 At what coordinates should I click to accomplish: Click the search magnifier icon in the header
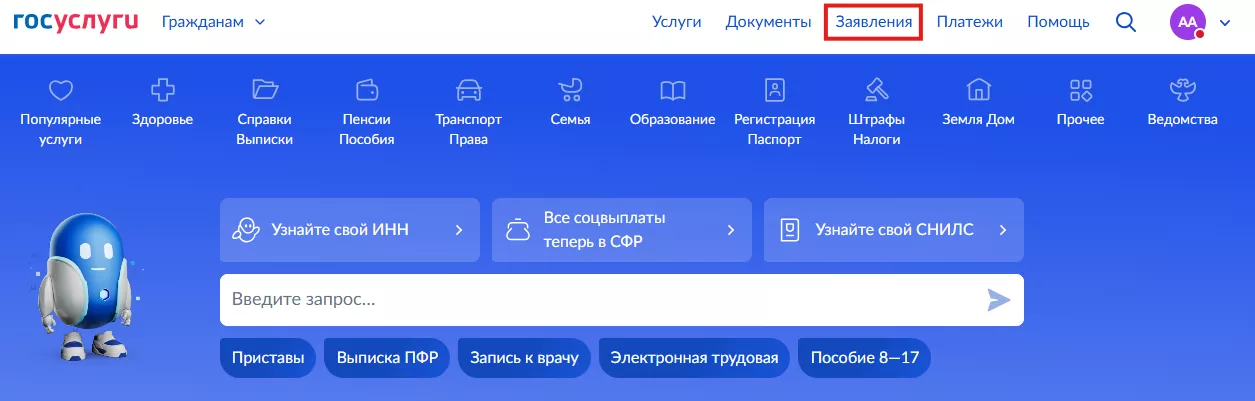[x=1126, y=22]
